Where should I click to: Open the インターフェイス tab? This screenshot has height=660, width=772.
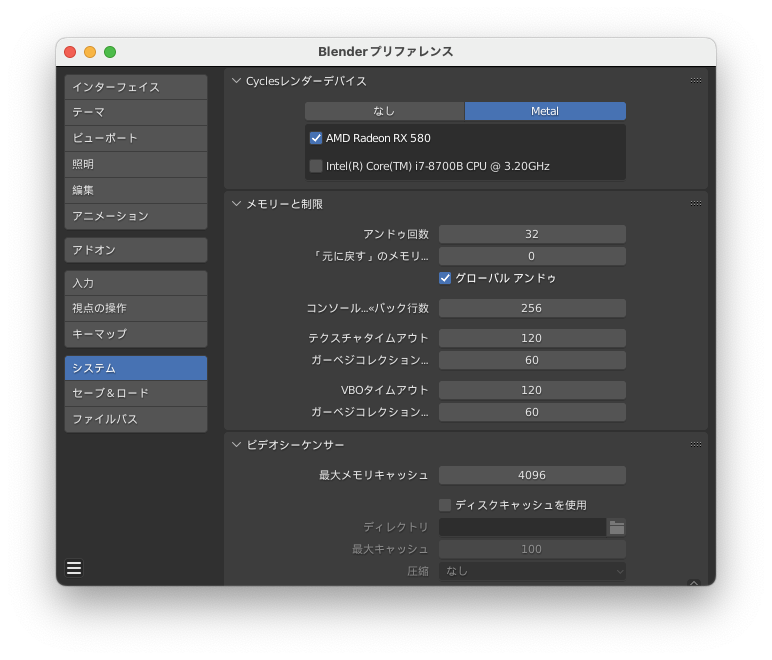(x=136, y=88)
